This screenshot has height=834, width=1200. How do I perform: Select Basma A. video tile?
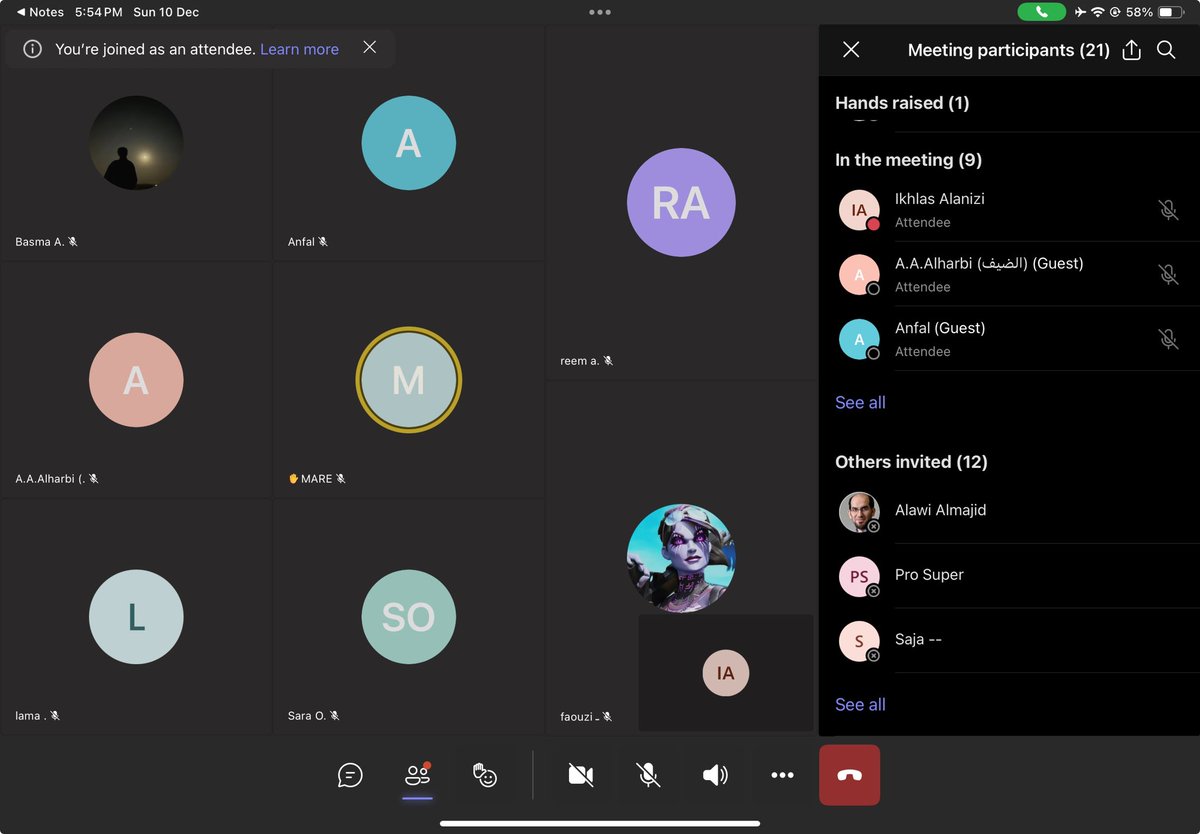coord(136,143)
